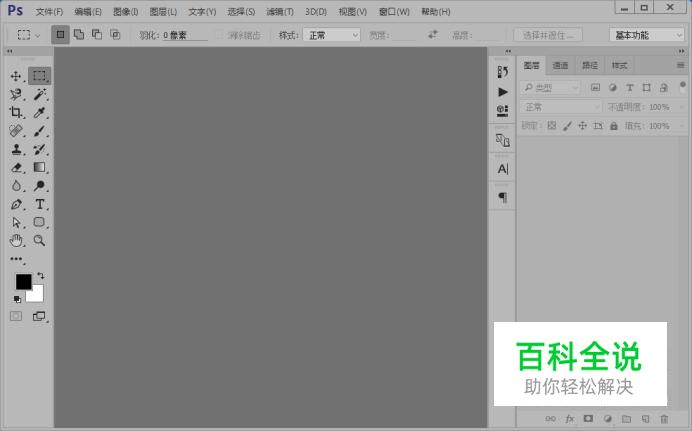This screenshot has height=431, width=692.
Task: Change the screen mode
Action: [39, 316]
